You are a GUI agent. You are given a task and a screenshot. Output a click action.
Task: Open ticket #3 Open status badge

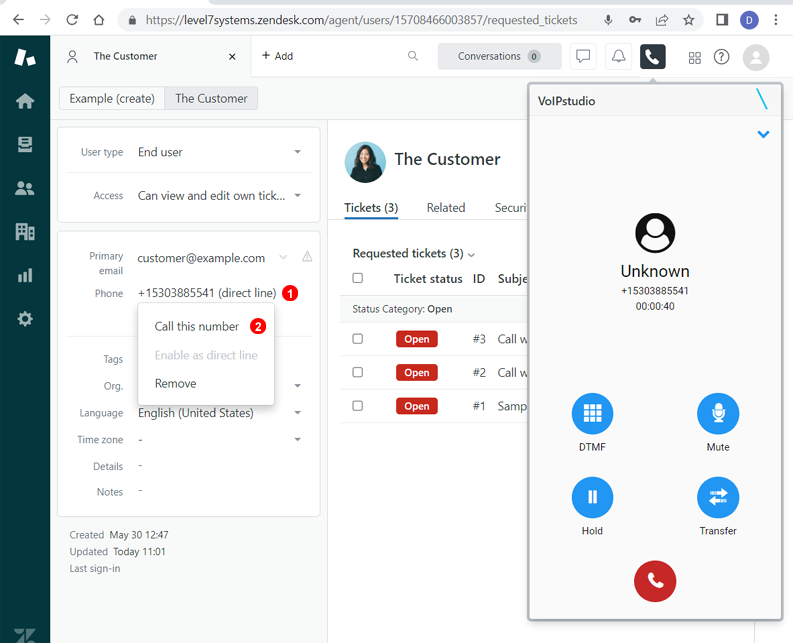coord(416,338)
